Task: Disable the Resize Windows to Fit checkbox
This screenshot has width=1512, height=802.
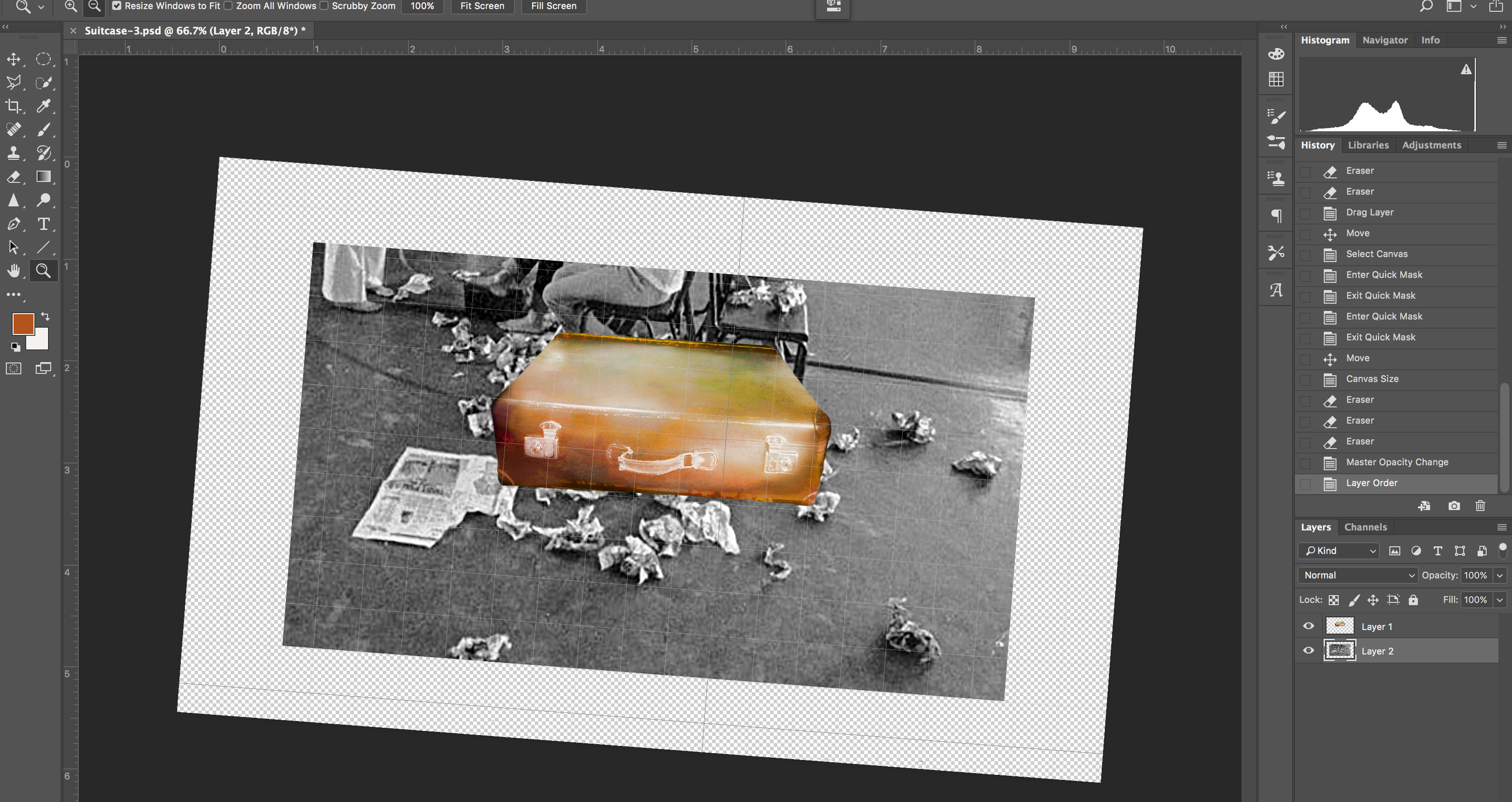Action: click(117, 6)
